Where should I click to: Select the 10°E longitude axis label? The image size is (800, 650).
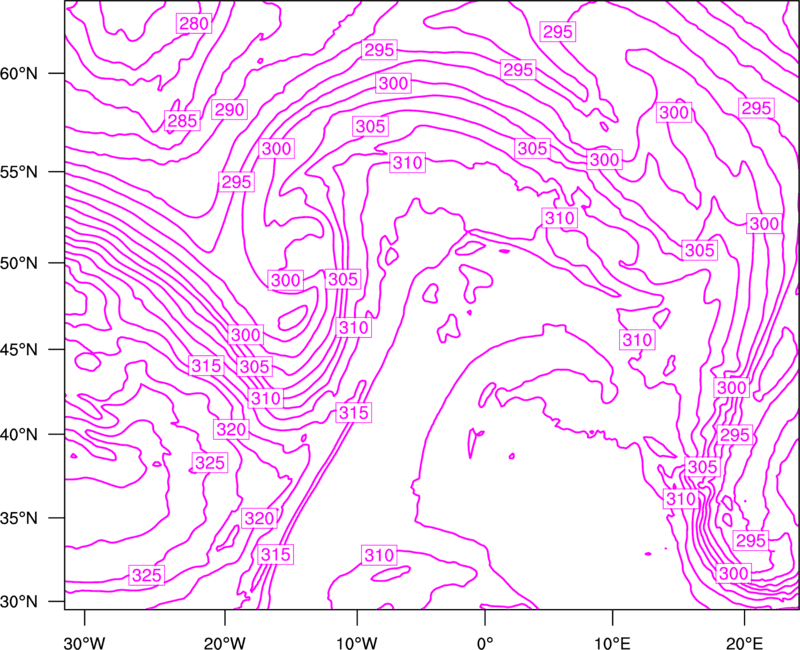pos(612,643)
